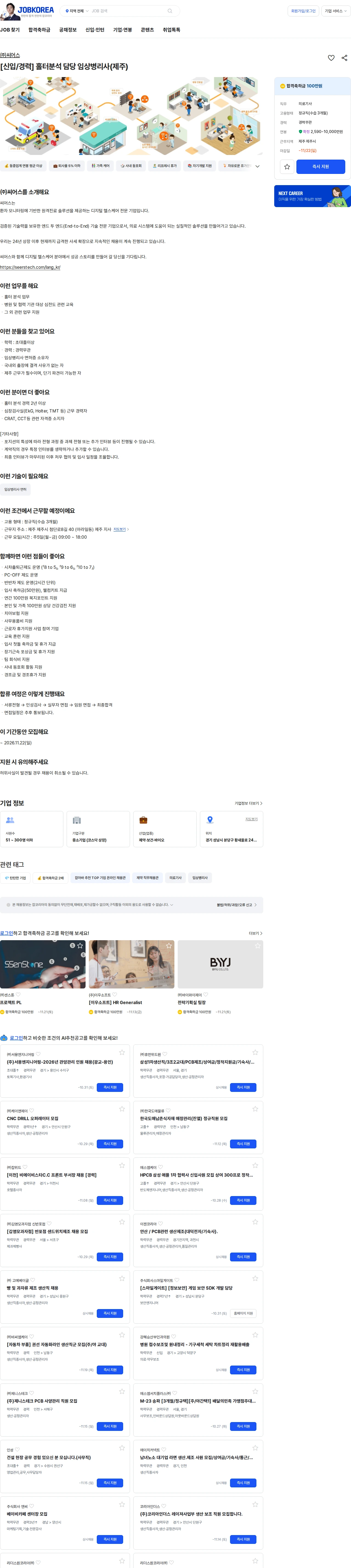Screen dimensions: 351x1568
Task: Open 불법/허위/과장/오류 신고 link
Action: pos(237,905)
